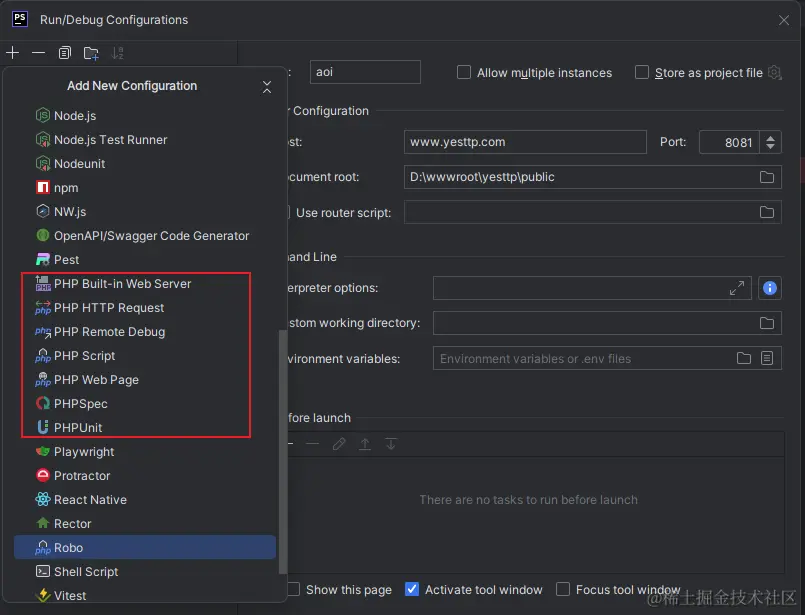Click the Port number field 8081
The image size is (805, 615).
tap(729, 142)
